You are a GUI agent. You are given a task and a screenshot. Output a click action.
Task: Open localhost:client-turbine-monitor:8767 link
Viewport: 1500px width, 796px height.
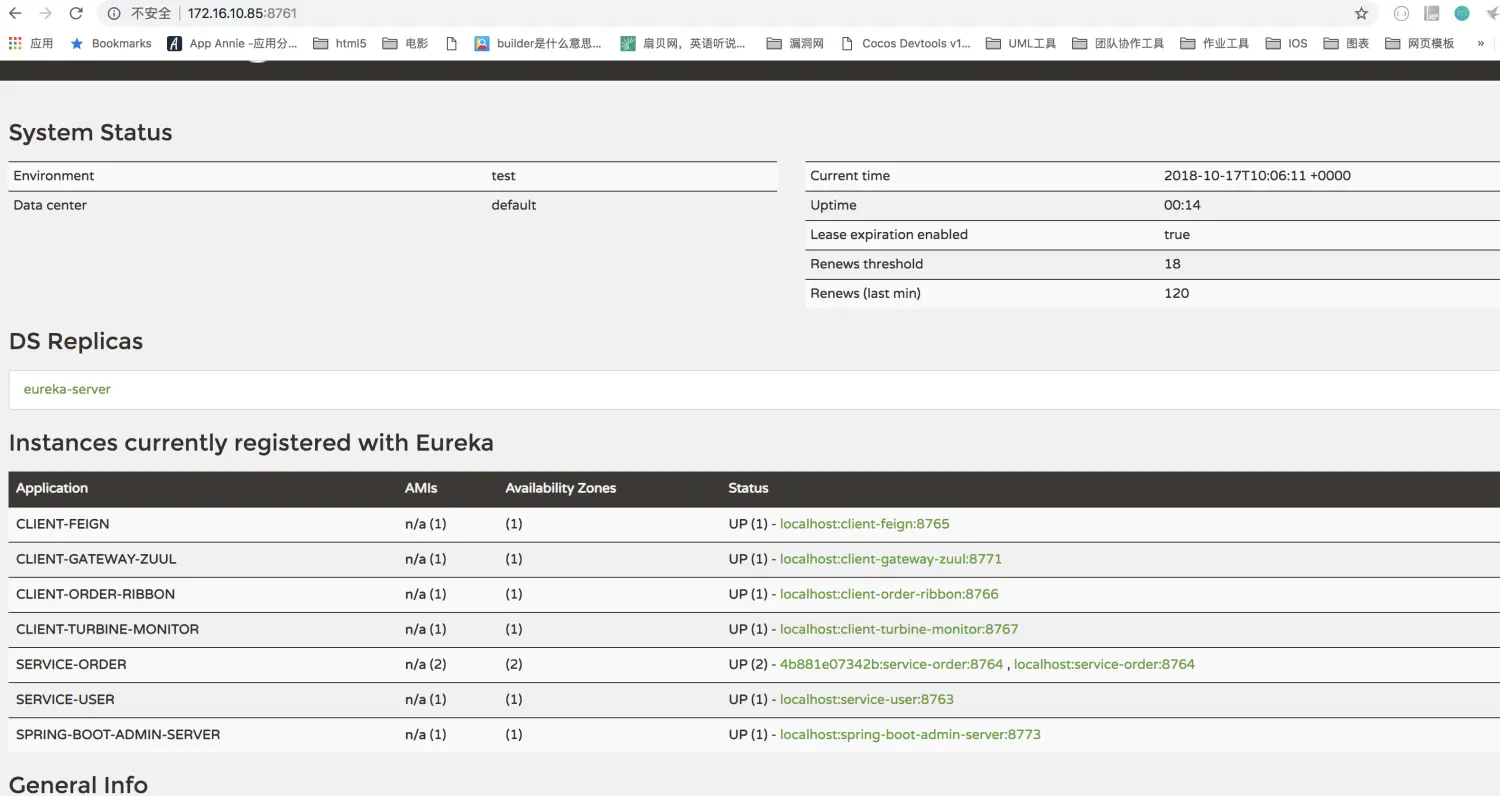[x=899, y=629]
